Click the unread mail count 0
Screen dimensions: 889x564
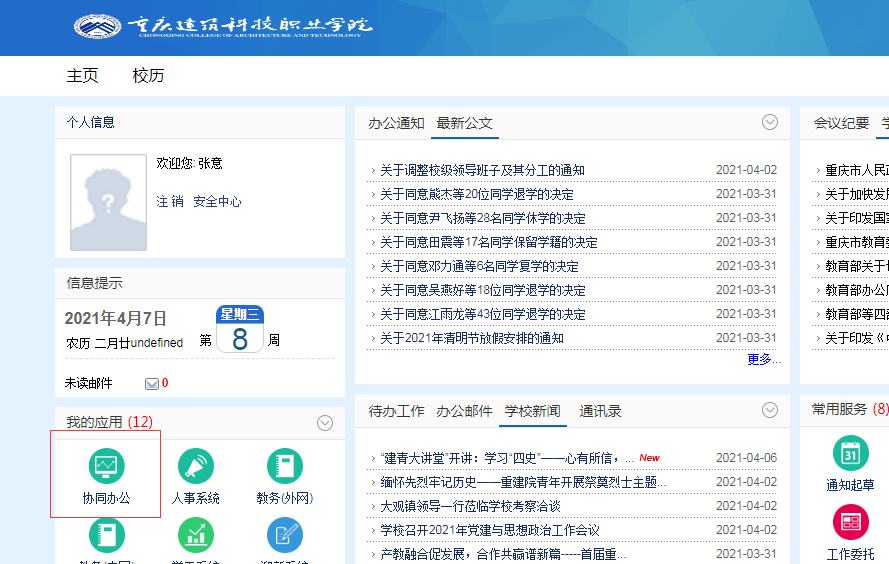pyautogui.click(x=165, y=383)
